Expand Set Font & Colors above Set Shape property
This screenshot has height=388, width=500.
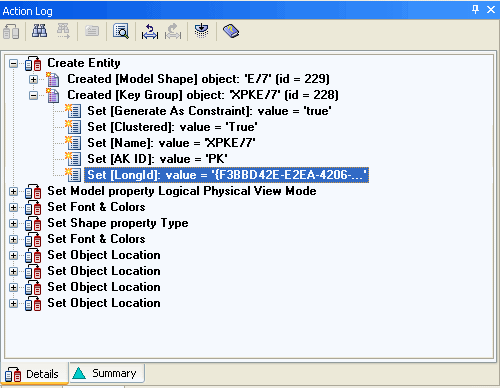tap(13, 207)
